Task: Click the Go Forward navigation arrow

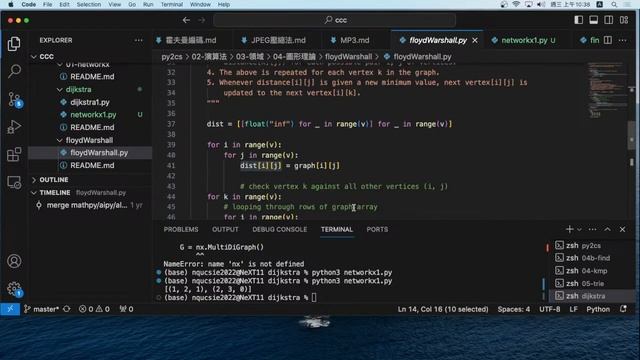Action: click(202, 20)
